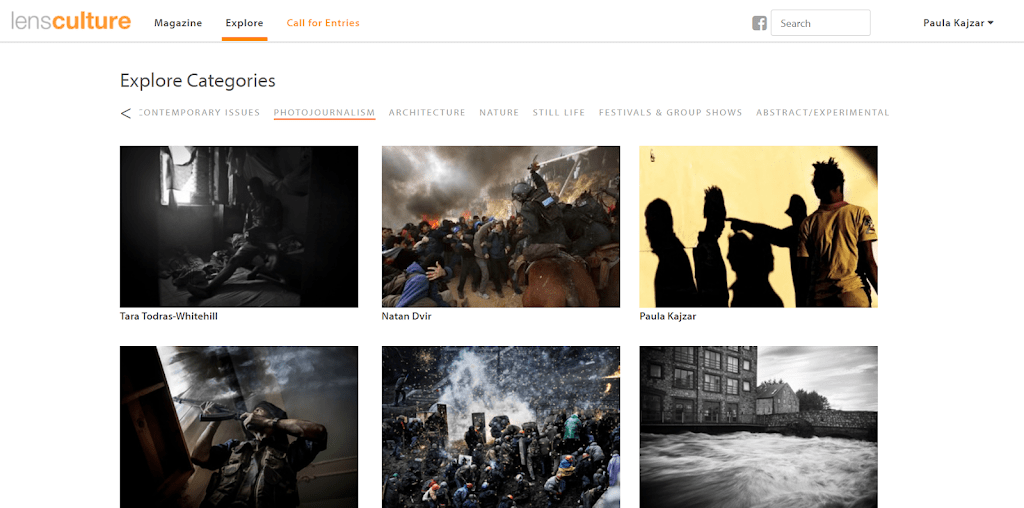Open the Facebook icon link
The height and width of the screenshot is (508, 1024).
tap(759, 23)
